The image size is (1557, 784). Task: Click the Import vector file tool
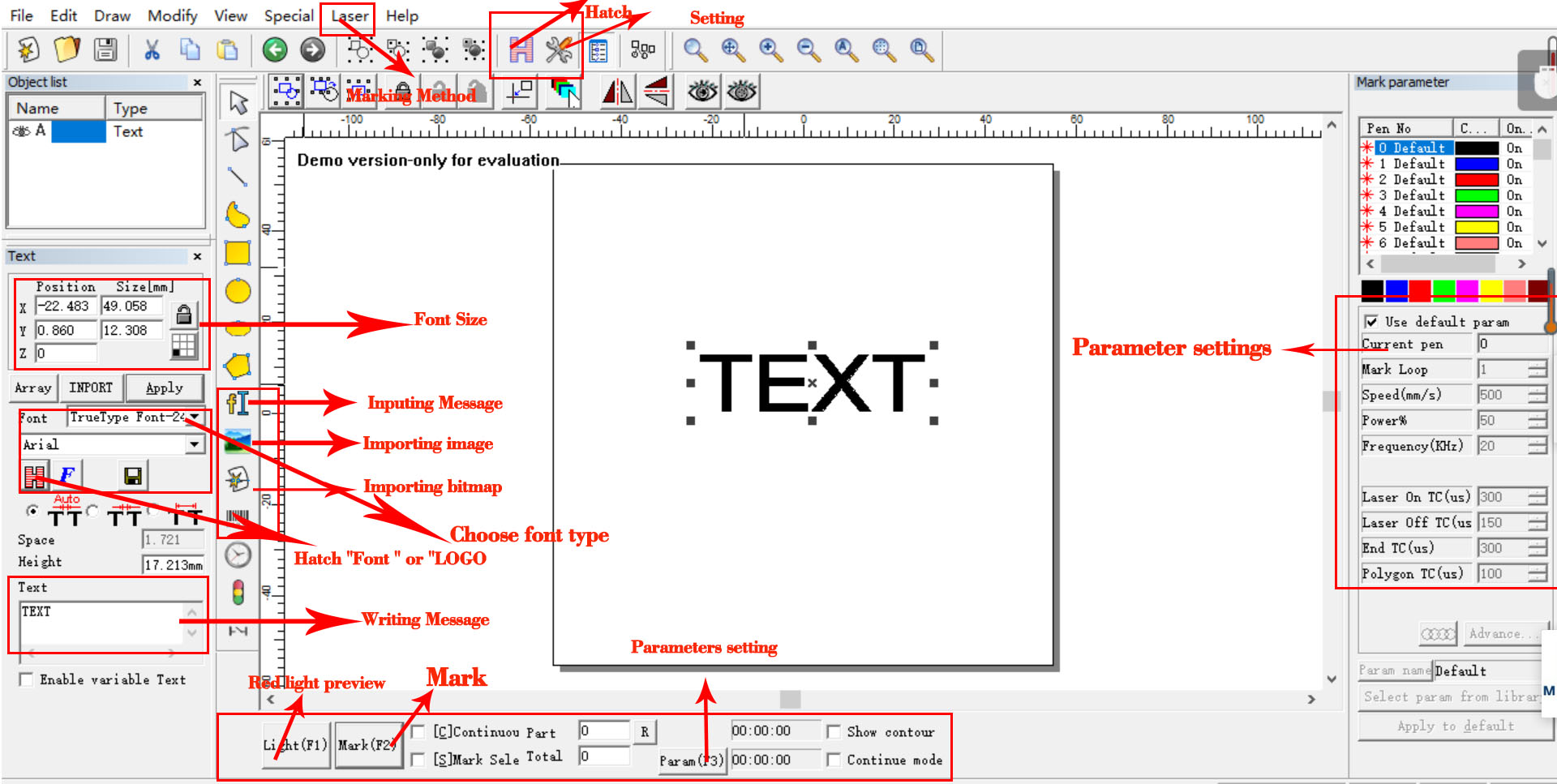tap(238, 479)
